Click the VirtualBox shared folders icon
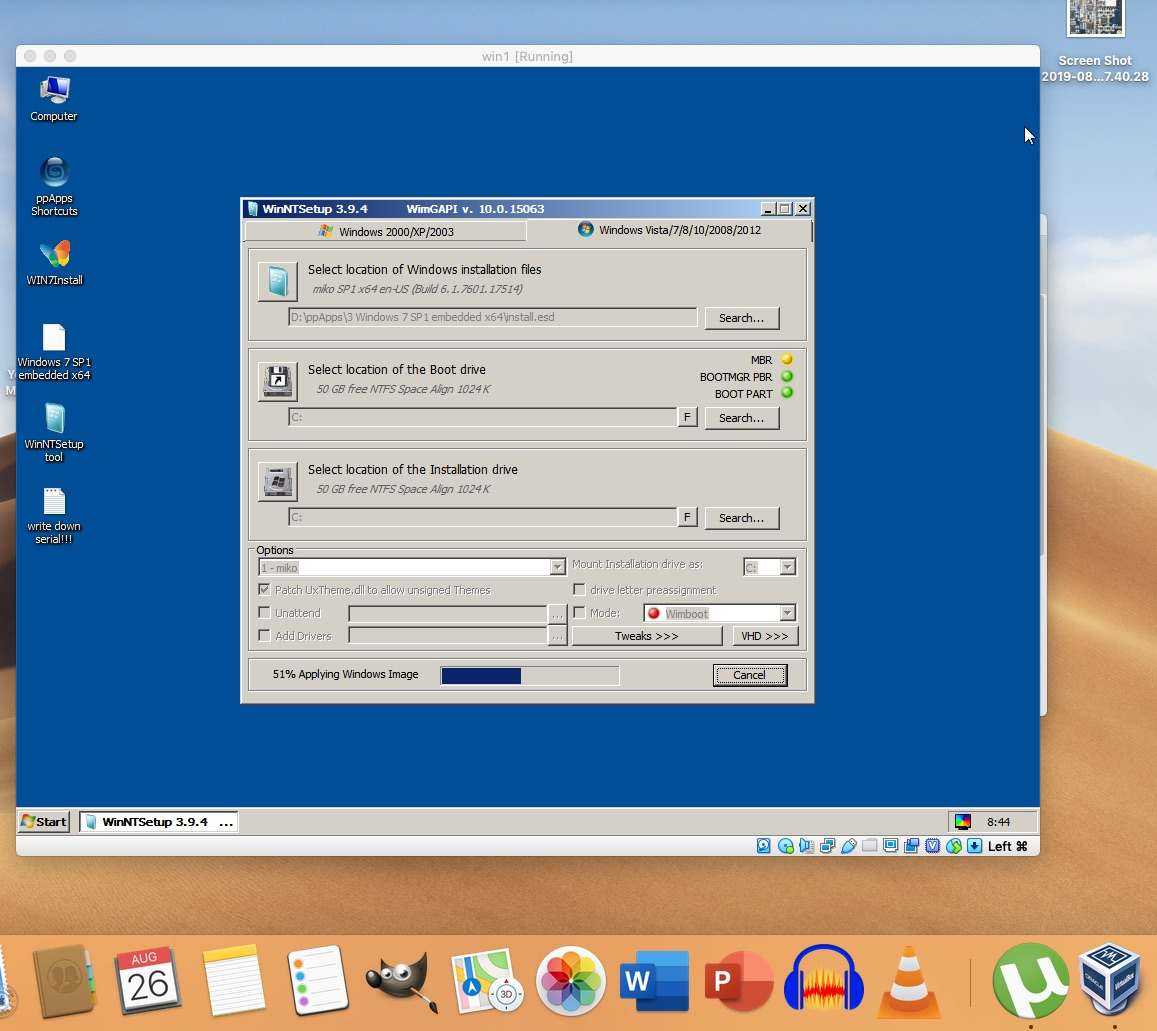This screenshot has width=1157, height=1031. tap(869, 846)
